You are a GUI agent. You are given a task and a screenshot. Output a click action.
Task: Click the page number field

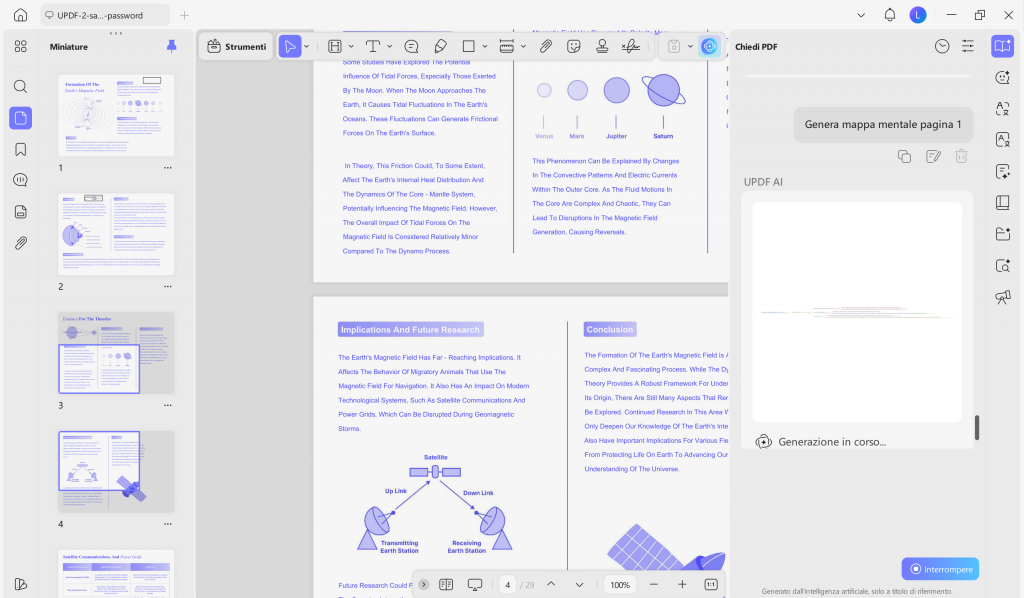coord(507,584)
